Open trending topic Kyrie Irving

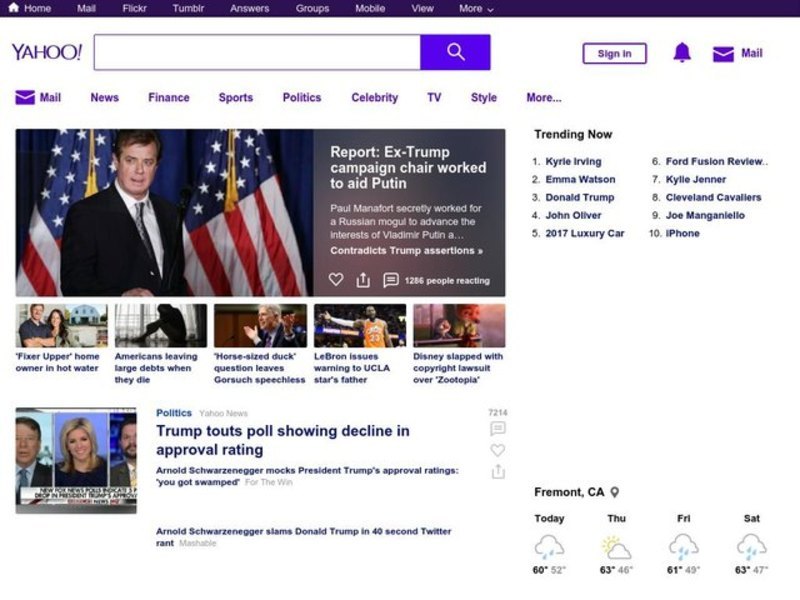pyautogui.click(x=573, y=161)
